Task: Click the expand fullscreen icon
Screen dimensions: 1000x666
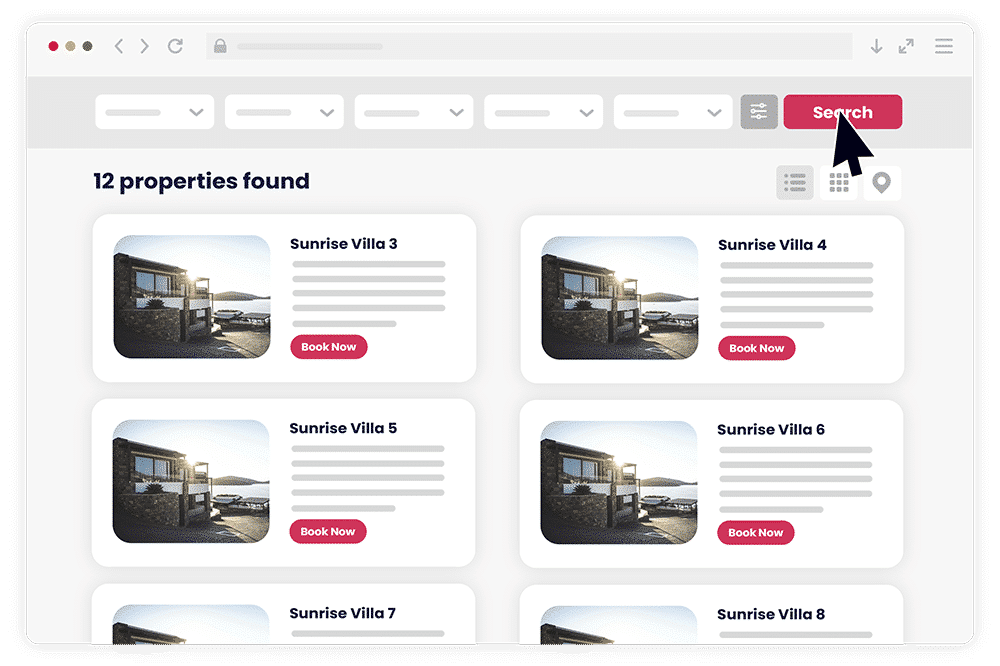Action: [906, 46]
